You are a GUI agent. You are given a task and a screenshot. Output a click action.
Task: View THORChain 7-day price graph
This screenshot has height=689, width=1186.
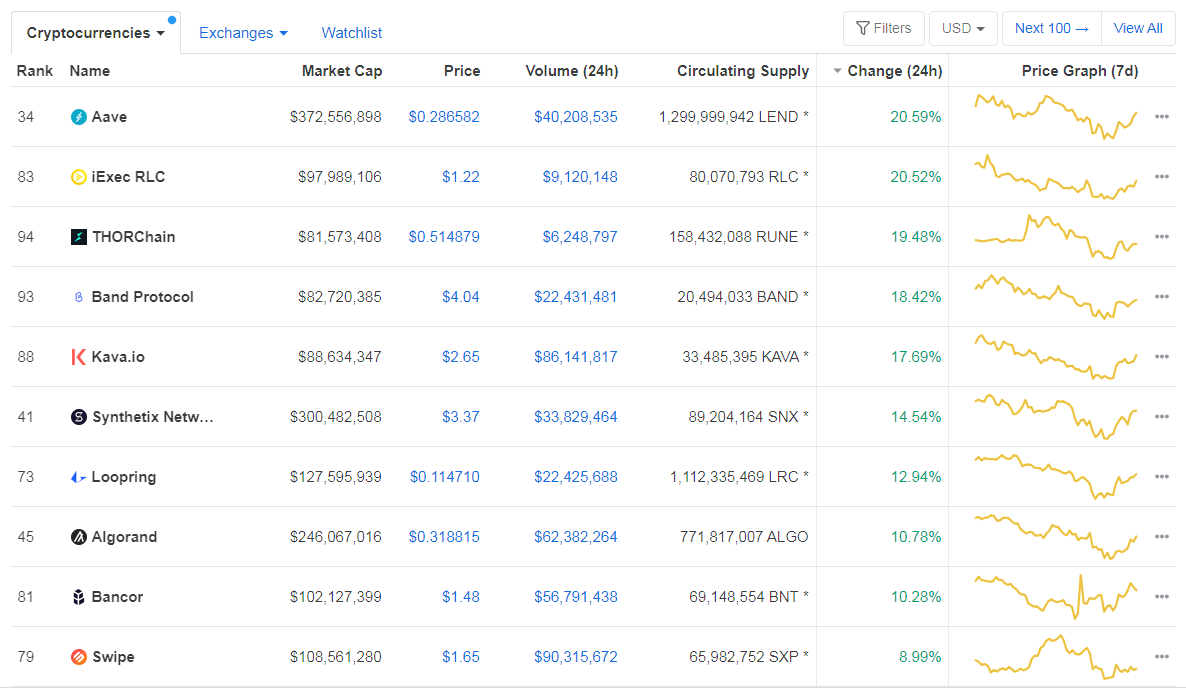click(x=1056, y=237)
